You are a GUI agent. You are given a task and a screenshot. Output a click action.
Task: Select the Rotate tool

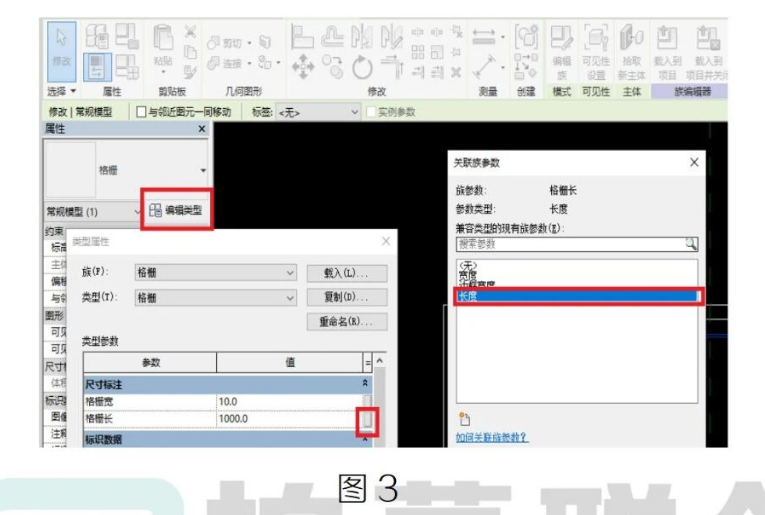[x=362, y=67]
